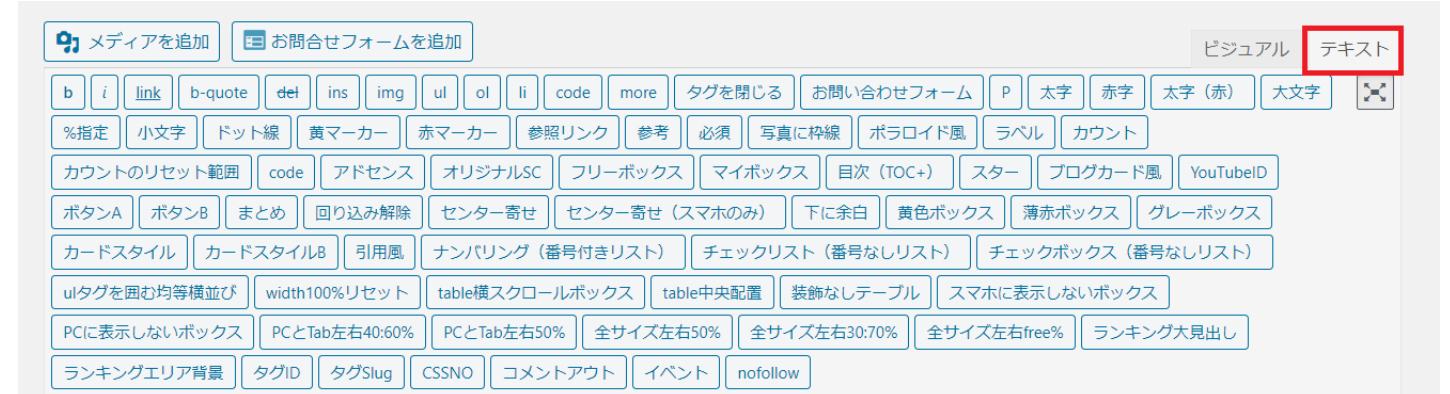Insert image using img button
Viewport: 1450px width, 394px height.
point(390,93)
